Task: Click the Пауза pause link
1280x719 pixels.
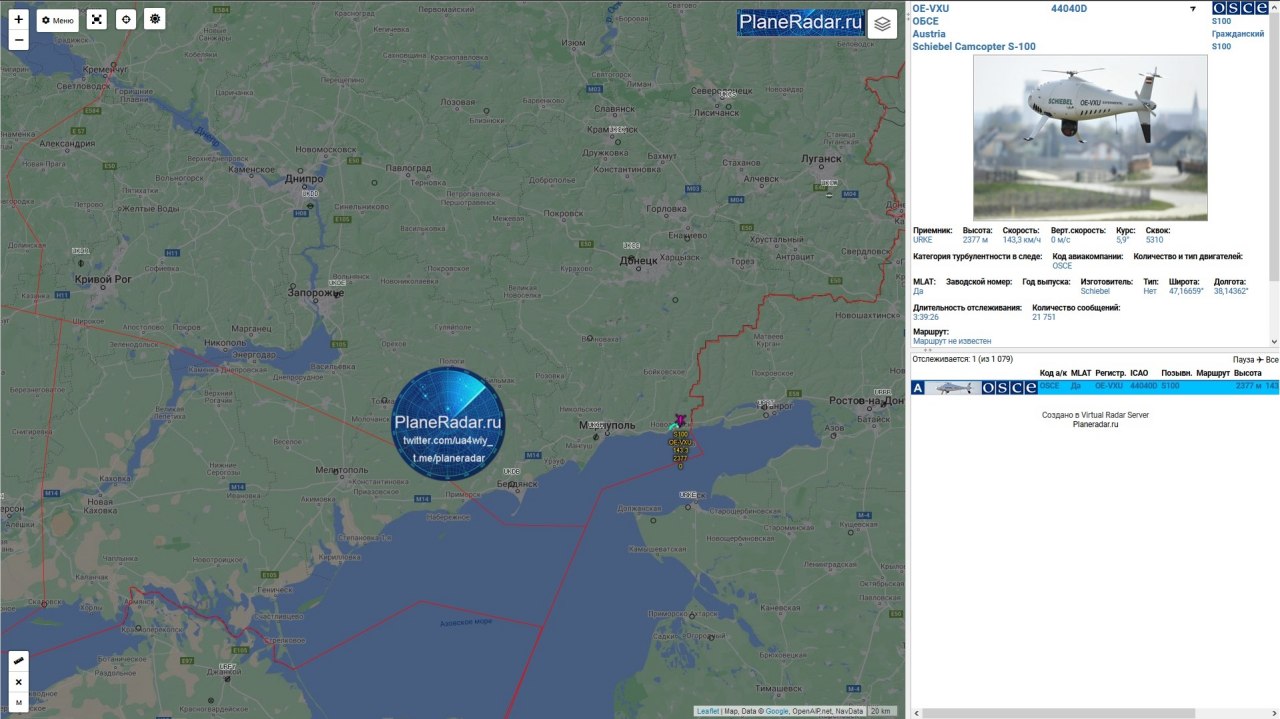Action: coord(1243,359)
